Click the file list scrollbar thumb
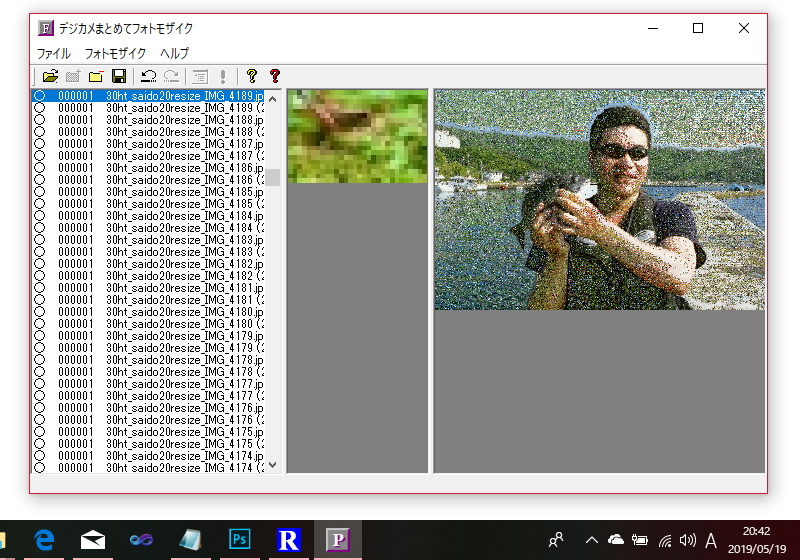The height and width of the screenshot is (560, 800). [x=273, y=177]
